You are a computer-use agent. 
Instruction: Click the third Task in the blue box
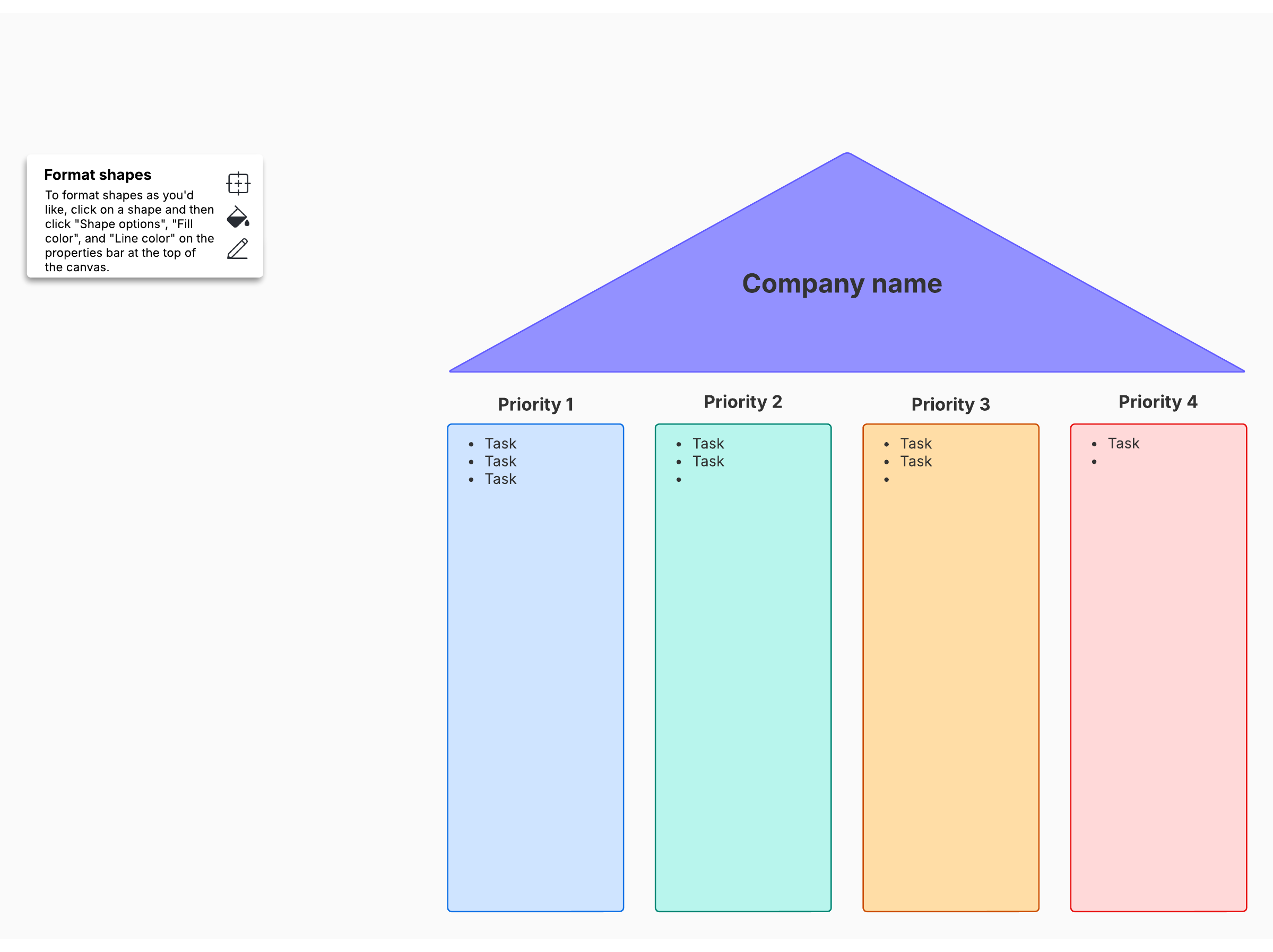500,479
